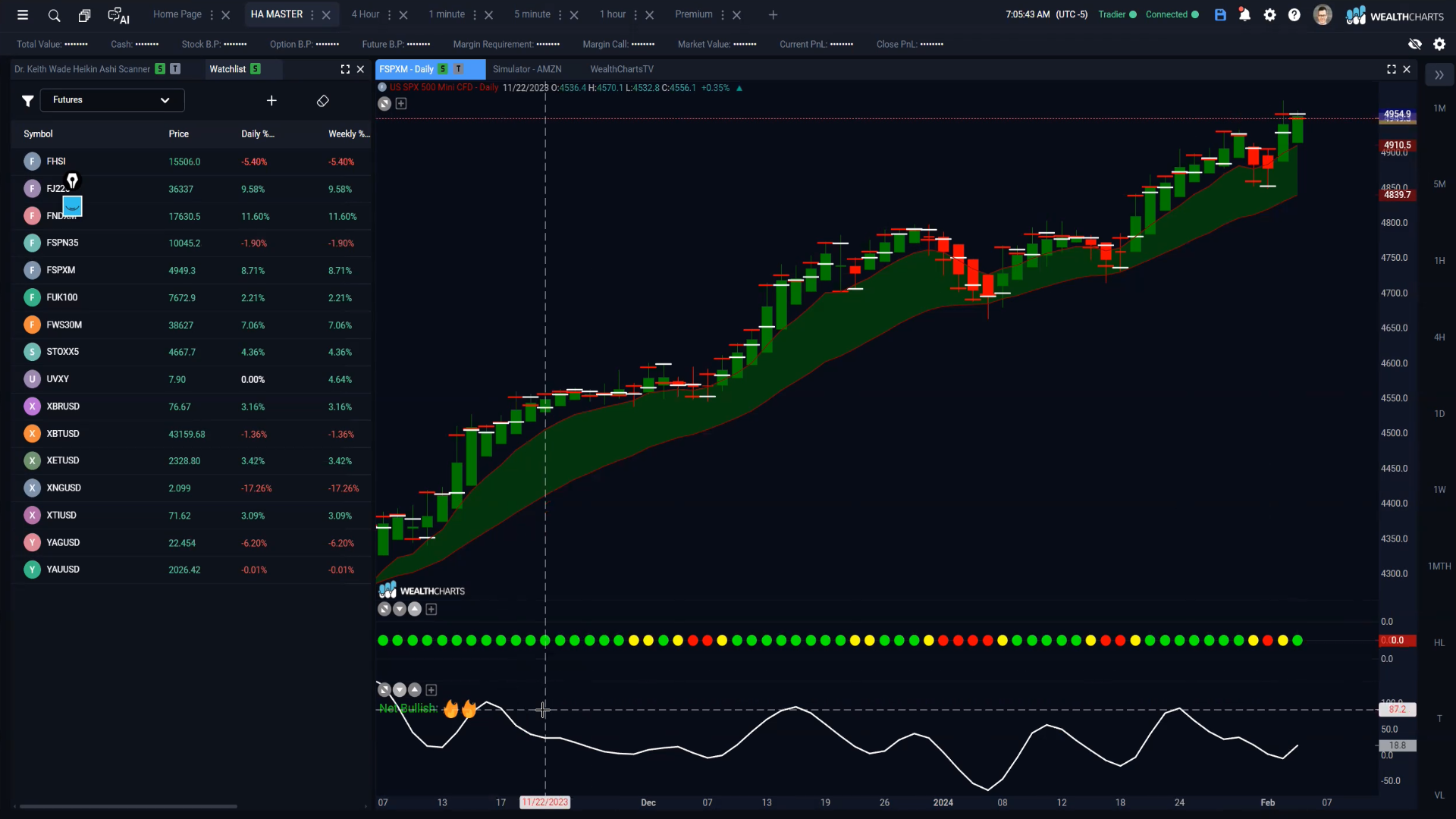The image size is (1456, 819).
Task: Open 1 hour tab options menu
Action: click(635, 15)
